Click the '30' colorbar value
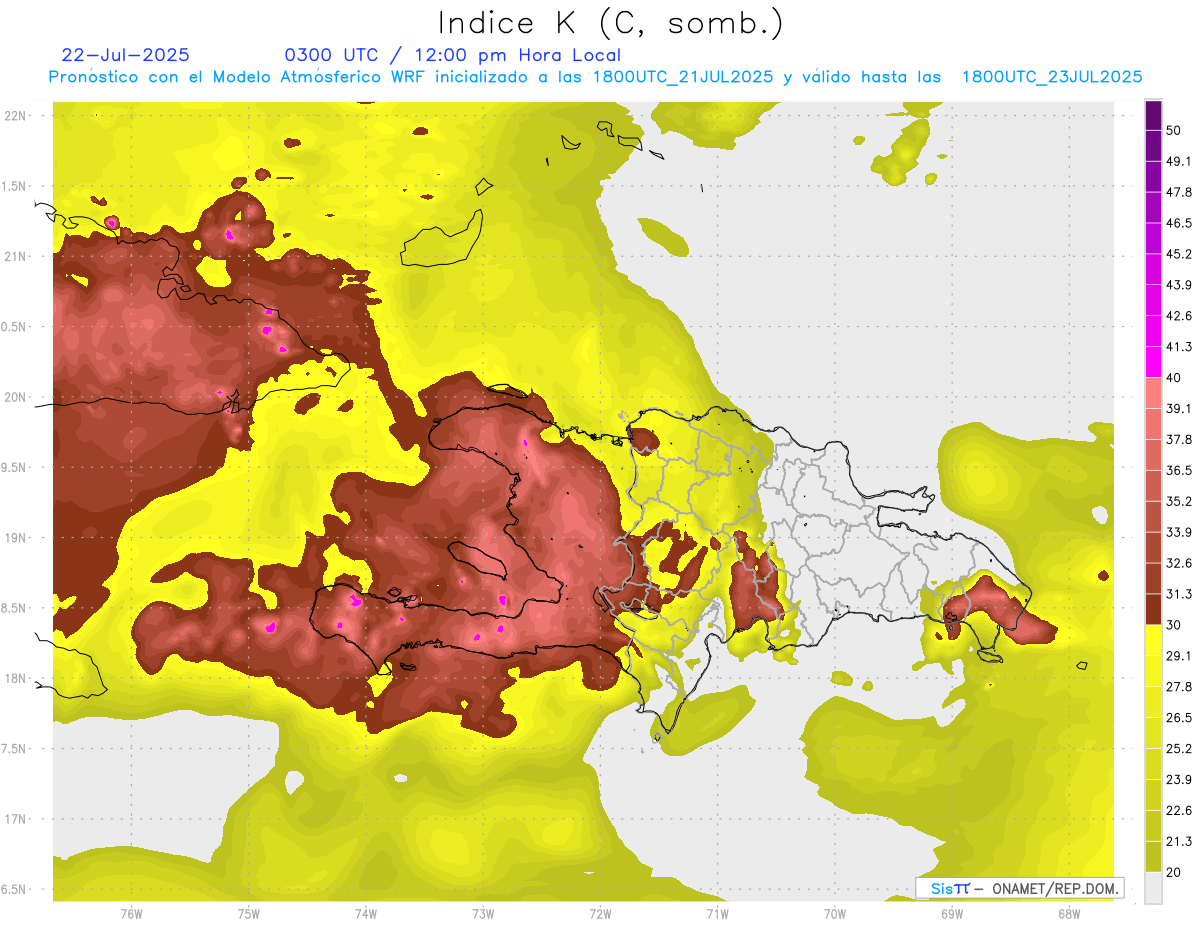The width and height of the screenshot is (1200, 927). tap(1175, 625)
